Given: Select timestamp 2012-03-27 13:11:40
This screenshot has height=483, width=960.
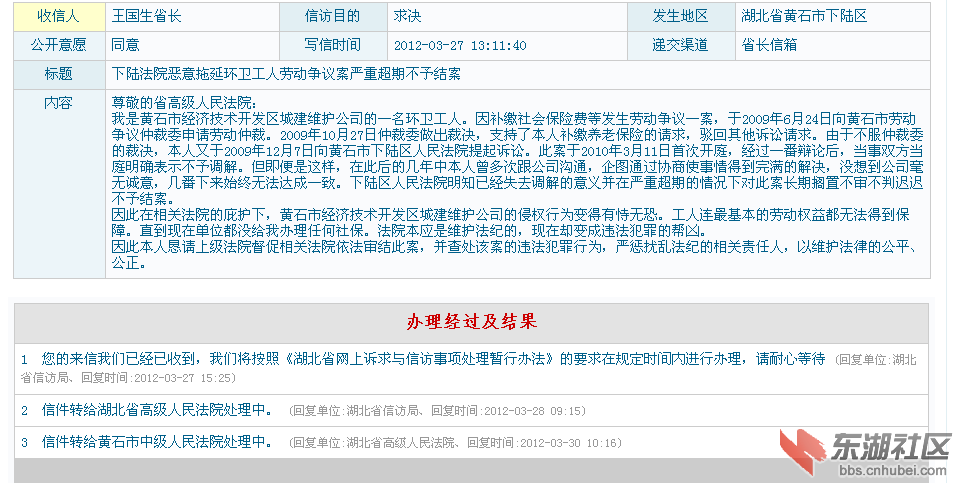Looking at the screenshot, I should pyautogui.click(x=460, y=46).
